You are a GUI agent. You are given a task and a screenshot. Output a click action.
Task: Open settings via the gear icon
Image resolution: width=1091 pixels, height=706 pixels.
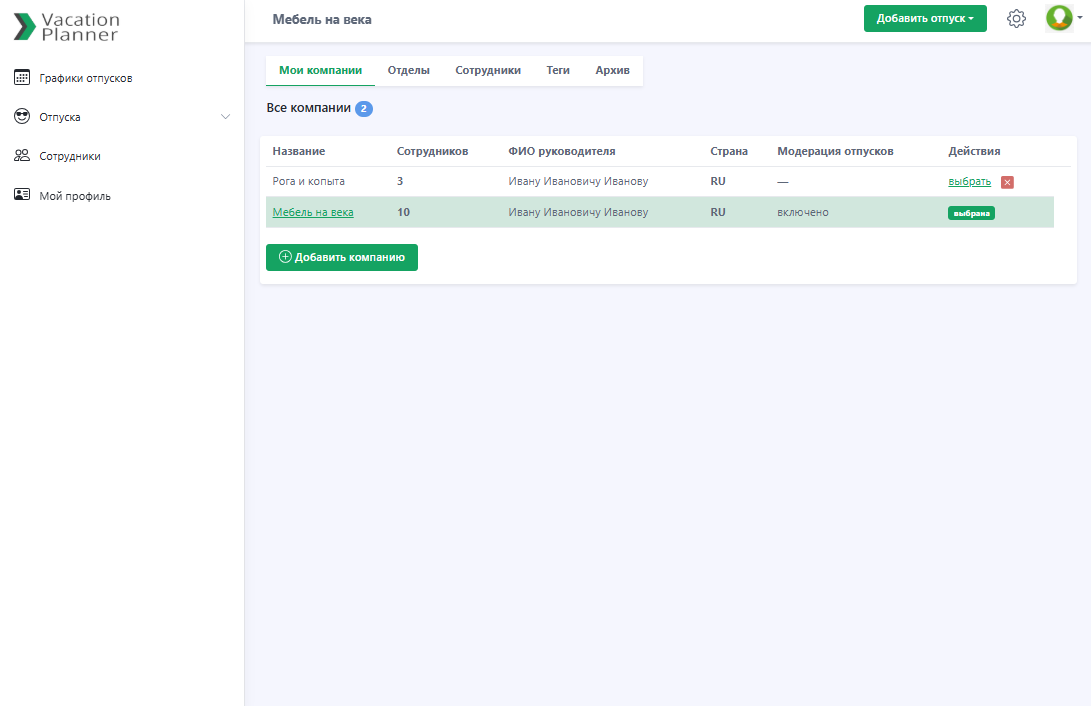[1016, 19]
